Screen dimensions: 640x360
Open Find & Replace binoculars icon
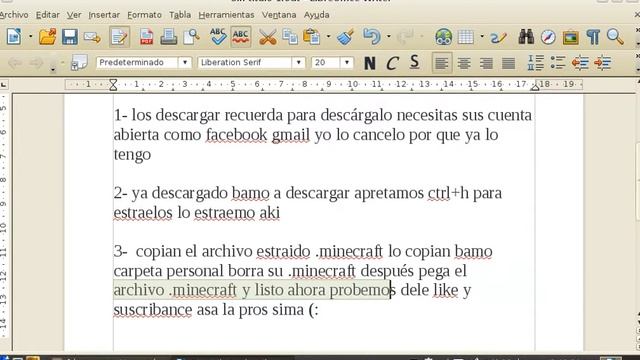point(526,37)
